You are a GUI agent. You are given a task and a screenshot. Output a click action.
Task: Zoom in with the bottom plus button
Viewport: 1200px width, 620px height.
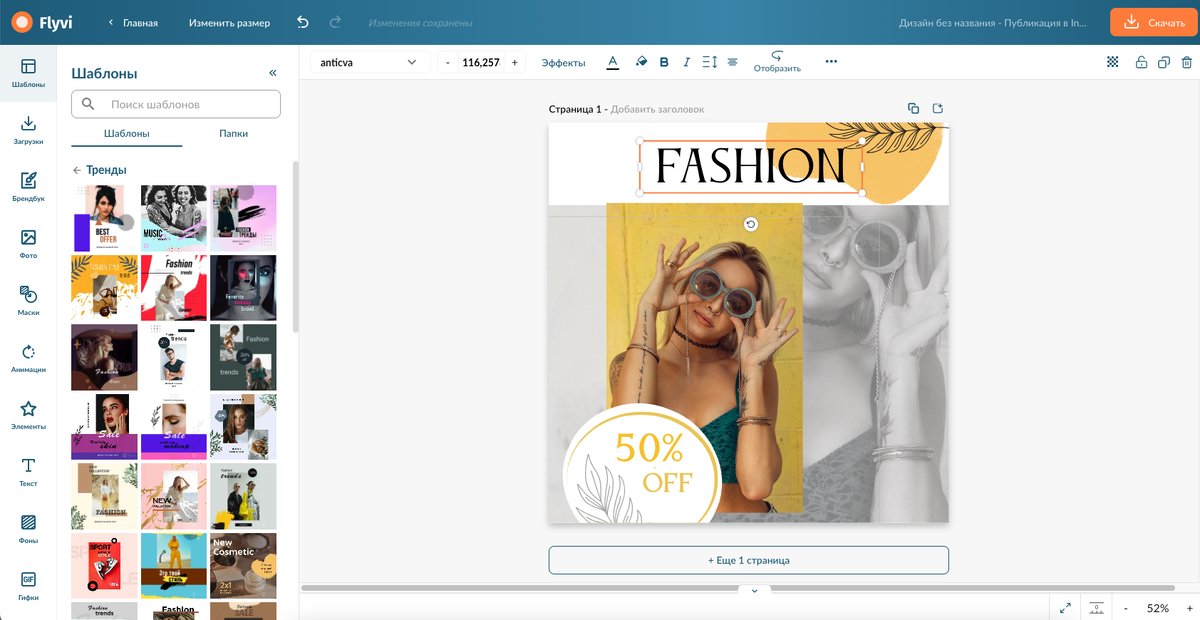1188,608
